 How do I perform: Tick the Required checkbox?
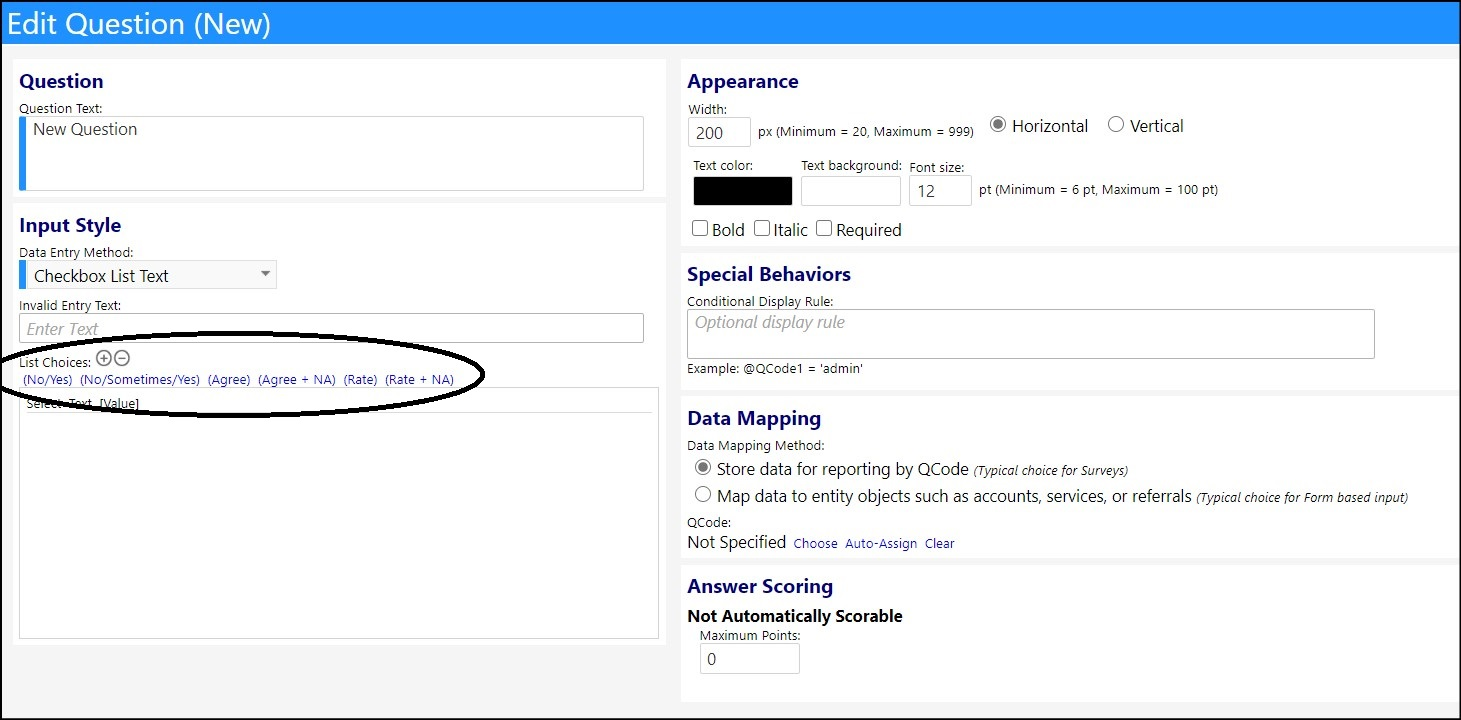tap(824, 229)
